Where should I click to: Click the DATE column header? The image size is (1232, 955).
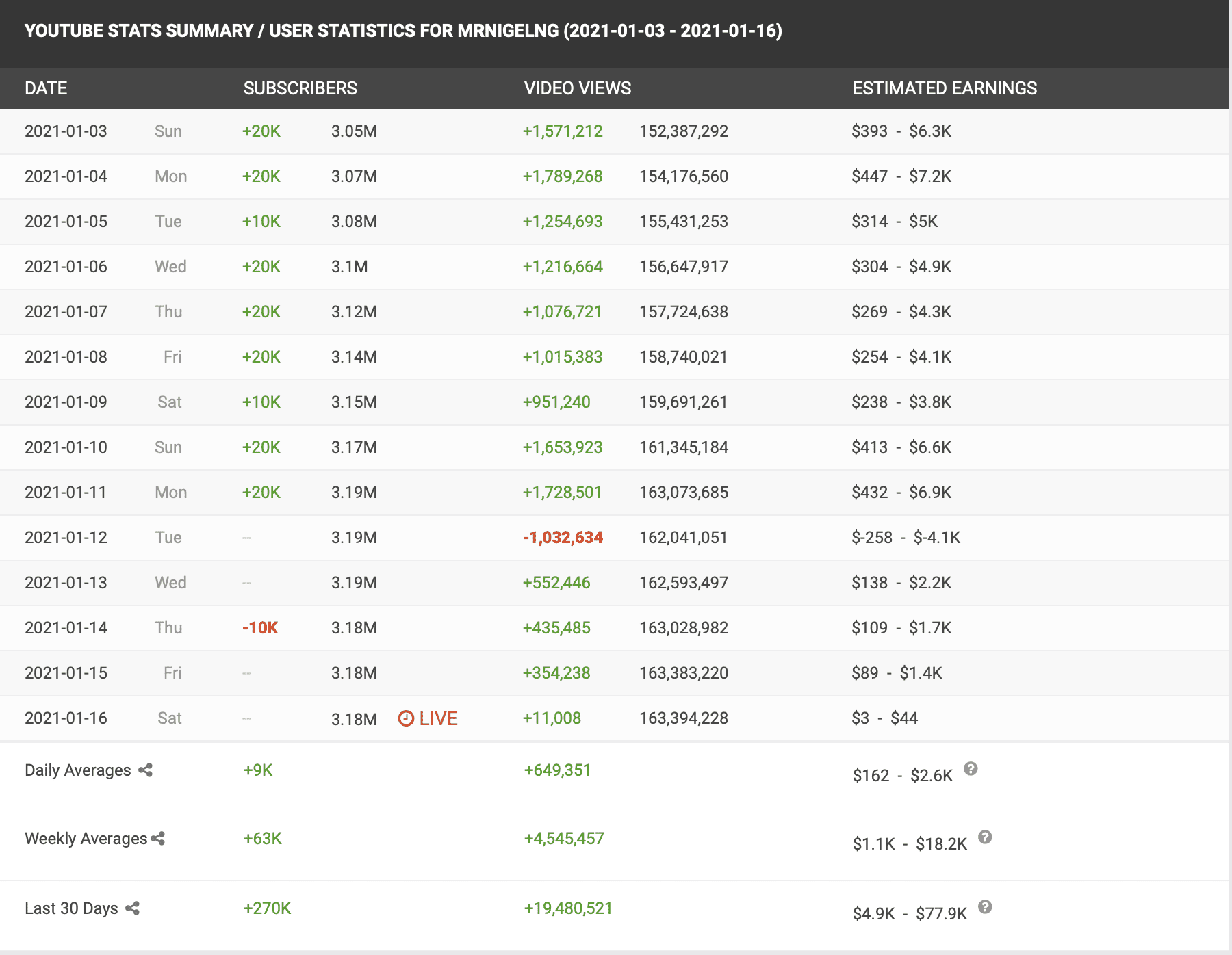[46, 88]
